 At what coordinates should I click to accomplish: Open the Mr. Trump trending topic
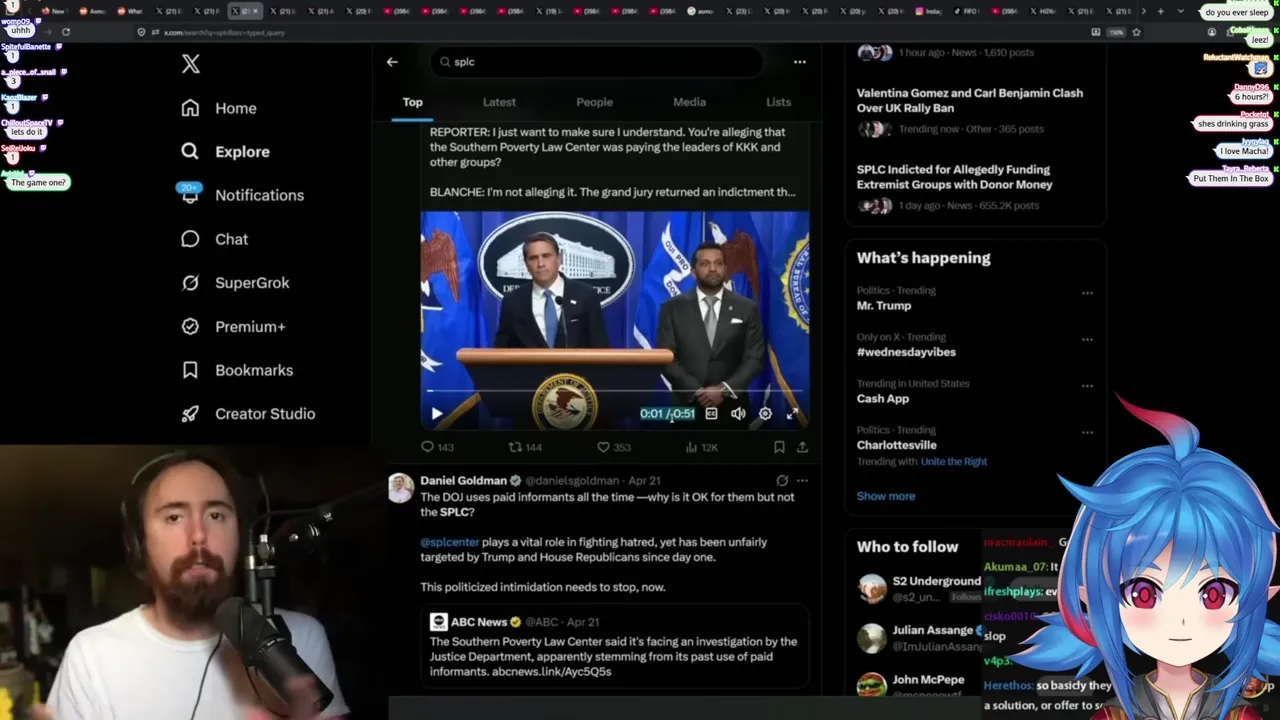coord(884,306)
